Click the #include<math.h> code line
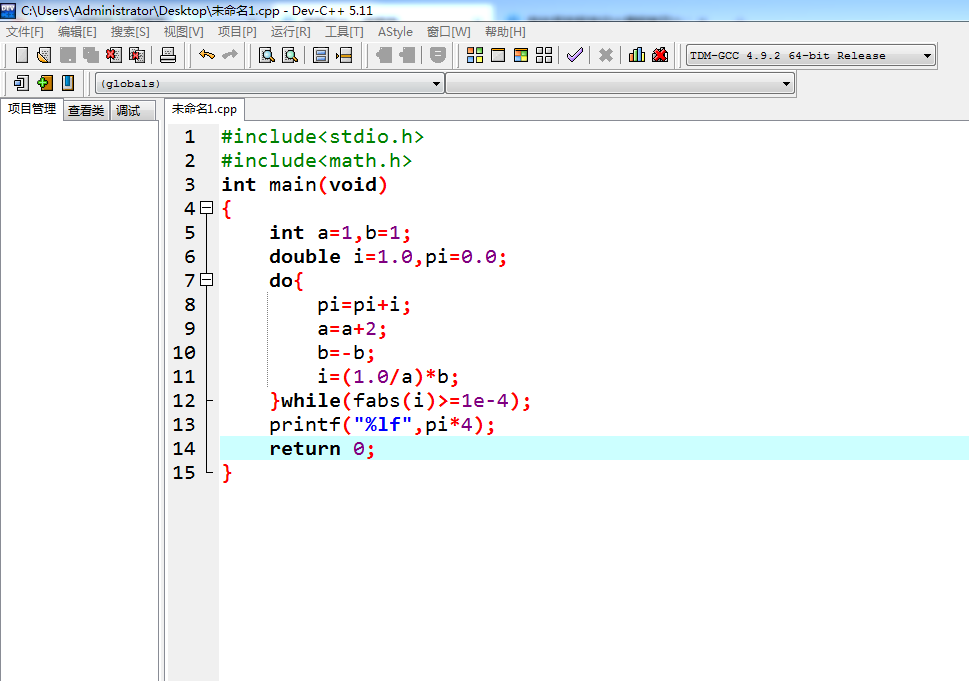This screenshot has width=969, height=681. [316, 160]
